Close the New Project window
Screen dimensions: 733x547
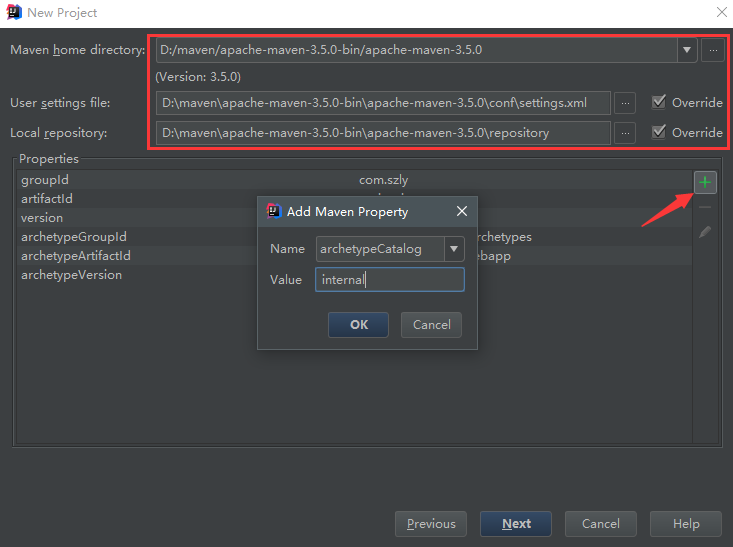(722, 12)
